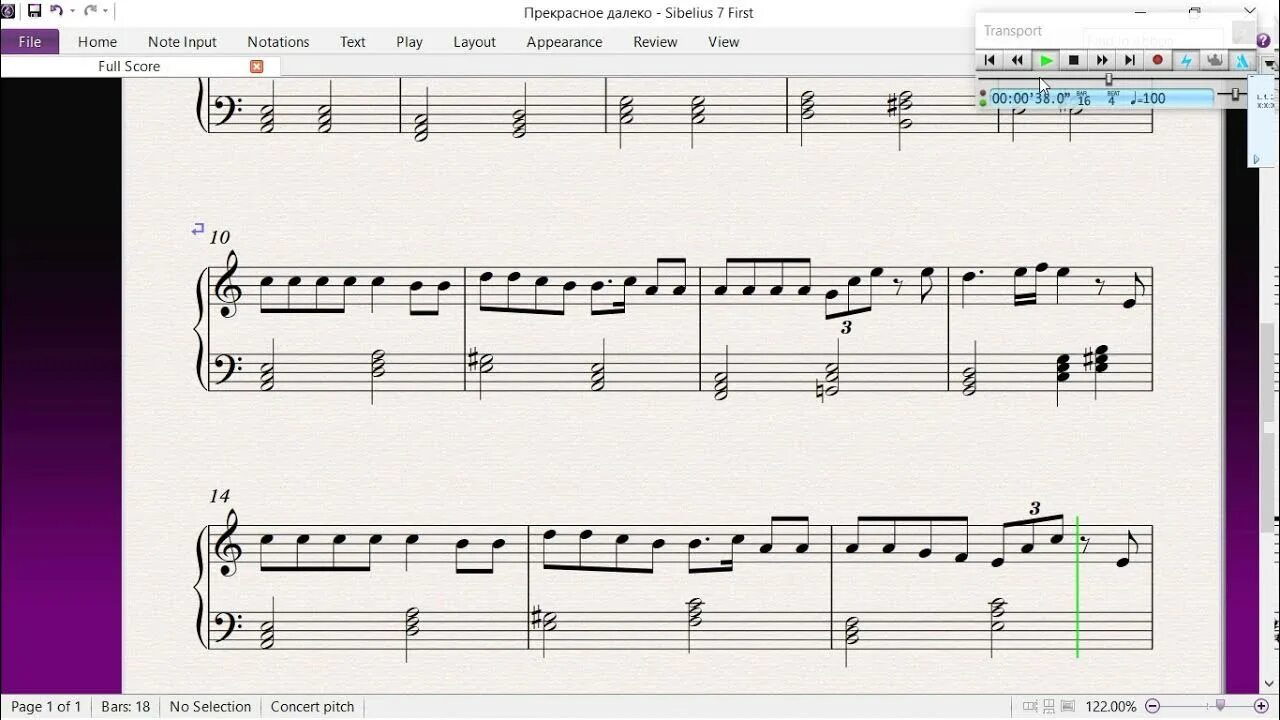Select the pages vertically view icon in status bar

pyautogui.click(x=1049, y=707)
